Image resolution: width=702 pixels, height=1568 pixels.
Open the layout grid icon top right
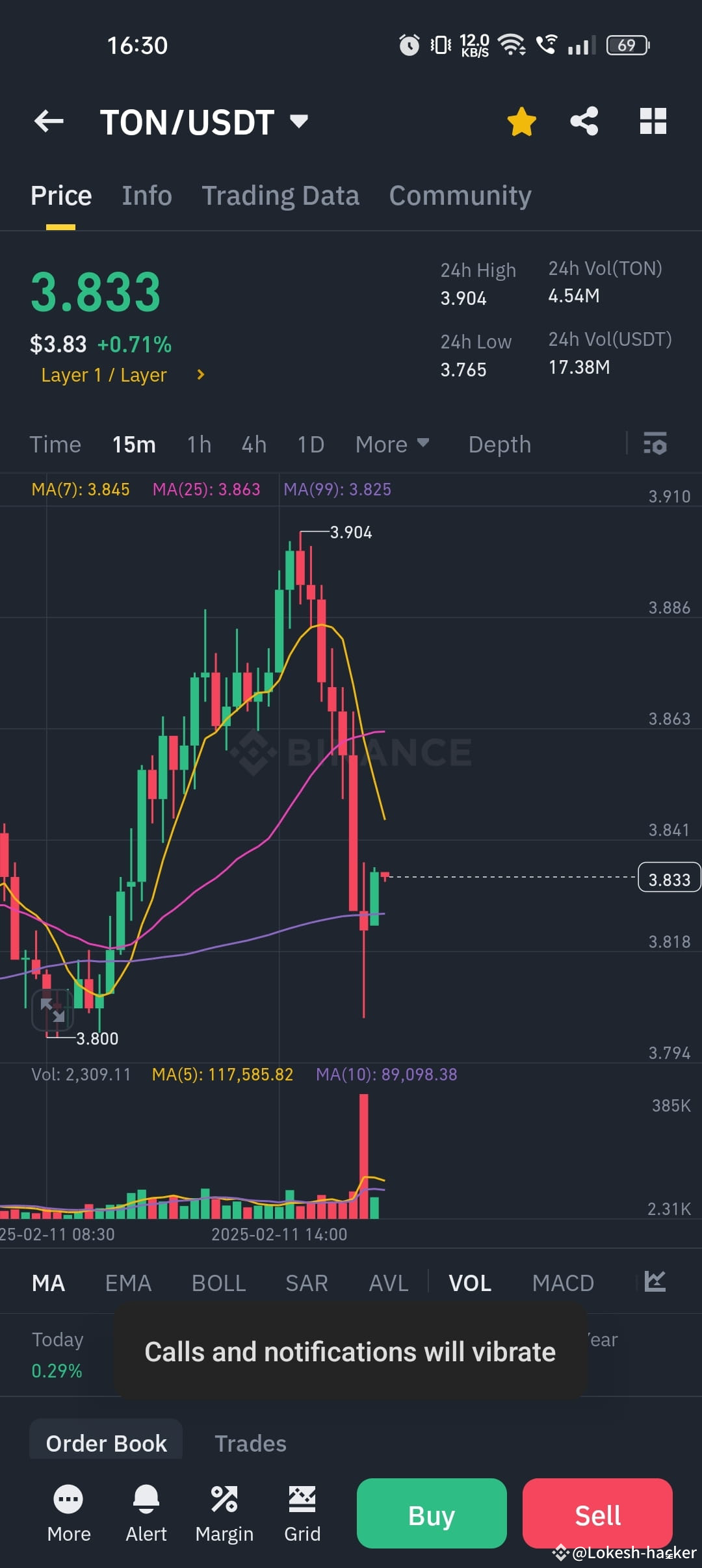click(x=653, y=121)
